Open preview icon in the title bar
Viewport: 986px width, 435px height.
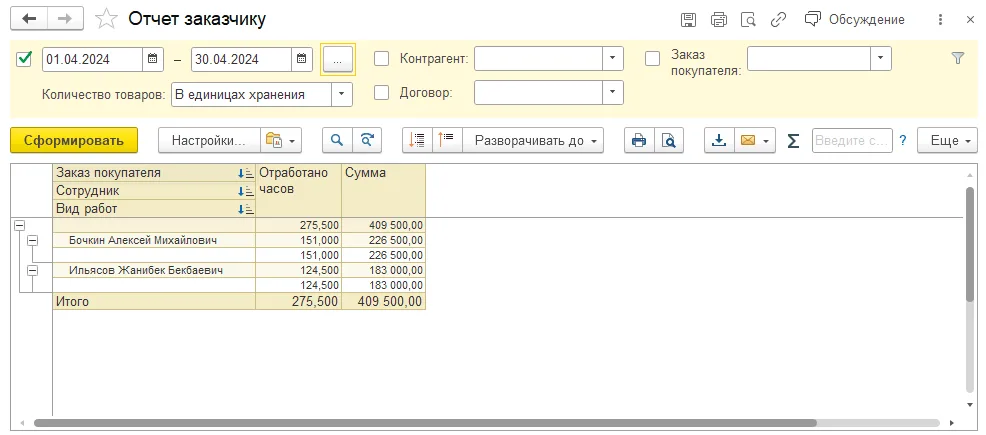tap(748, 19)
